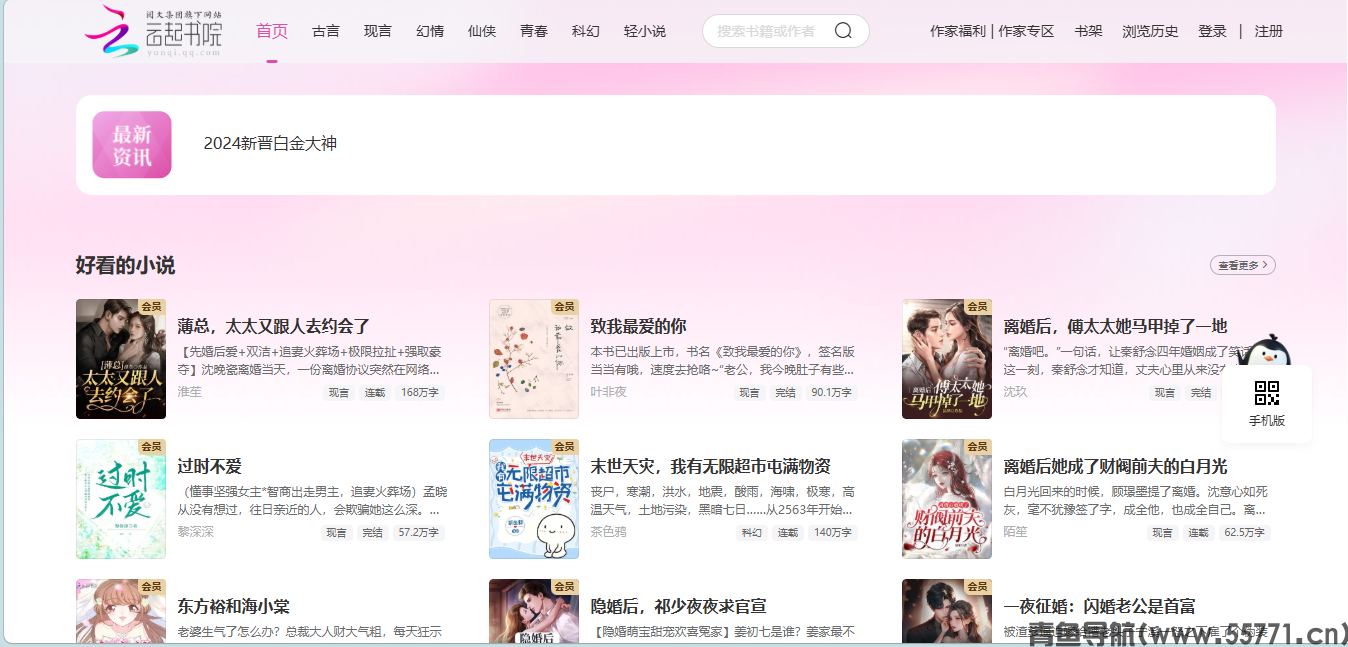
Task: Click 现言 tag on 致我最爱的你
Action: pos(749,393)
